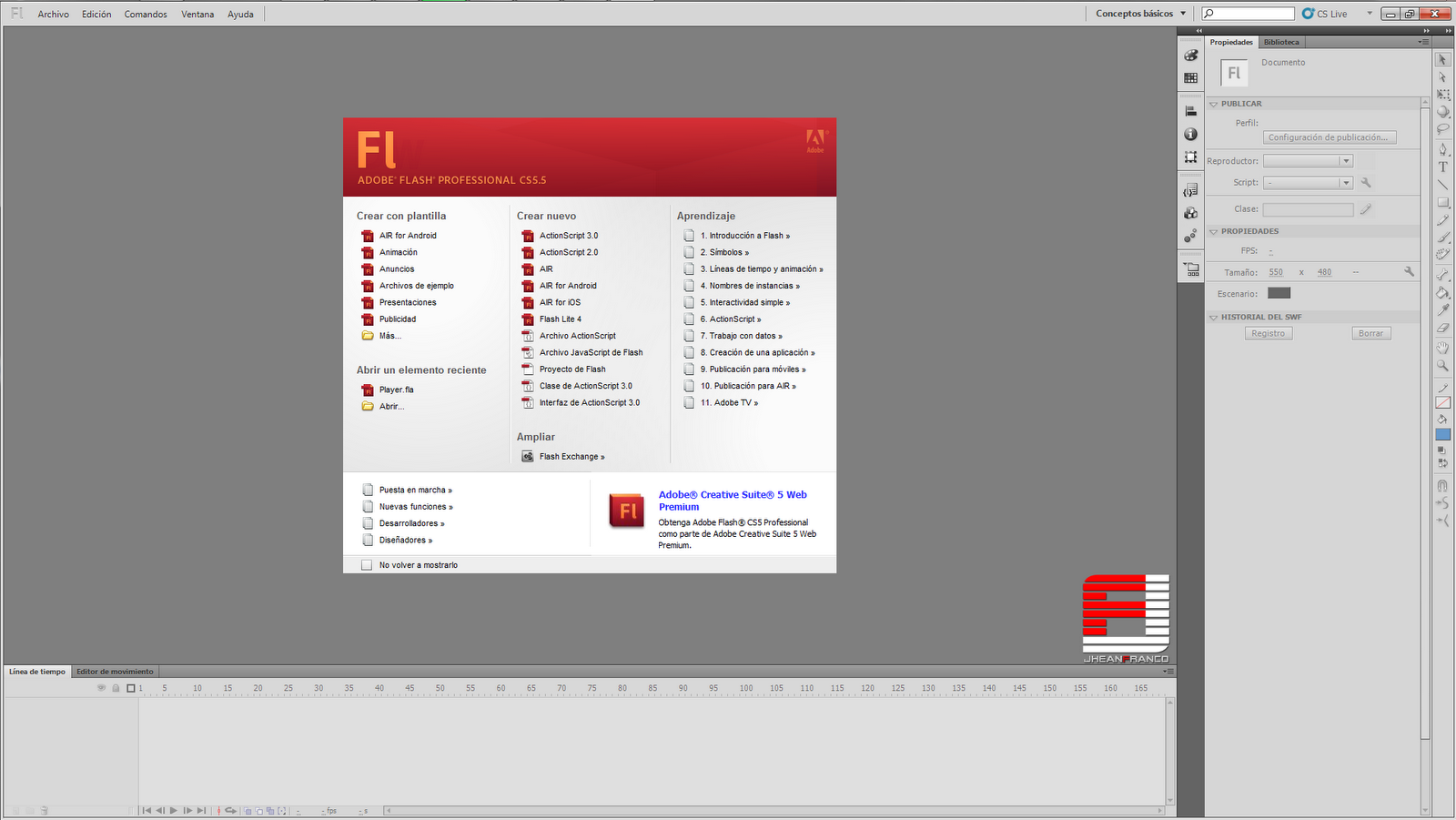The width and height of the screenshot is (1456, 820).
Task: Choose the Deco tool
Action: 1442,255
